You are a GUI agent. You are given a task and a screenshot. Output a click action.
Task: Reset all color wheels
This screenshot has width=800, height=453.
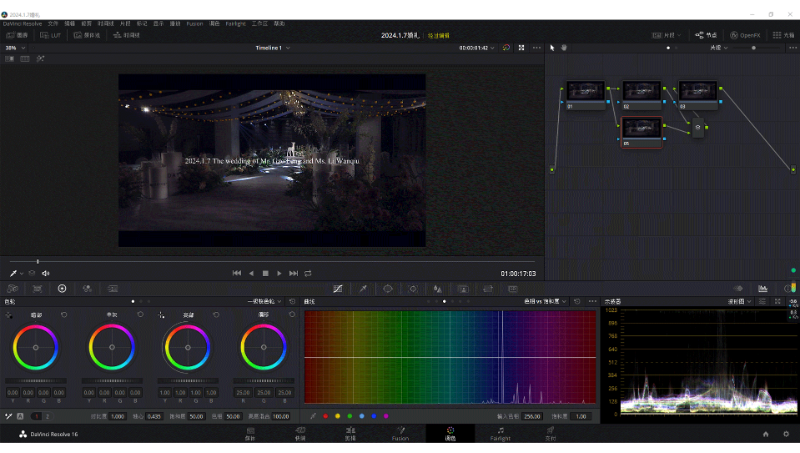pos(292,301)
